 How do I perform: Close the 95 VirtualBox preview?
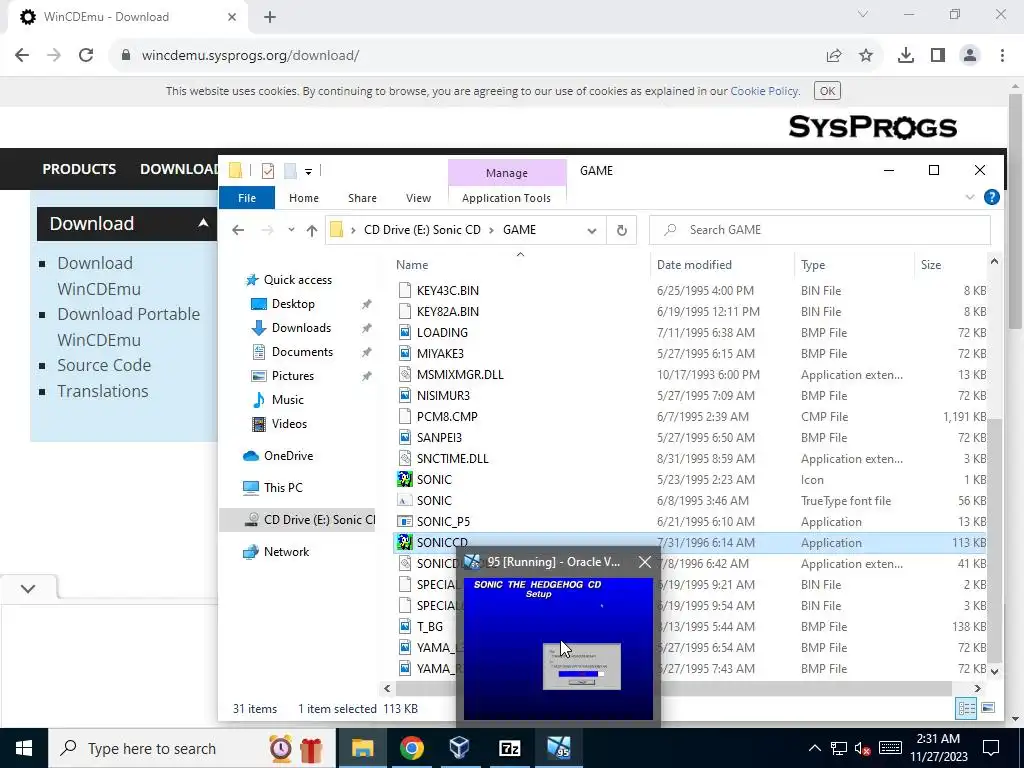tap(645, 562)
